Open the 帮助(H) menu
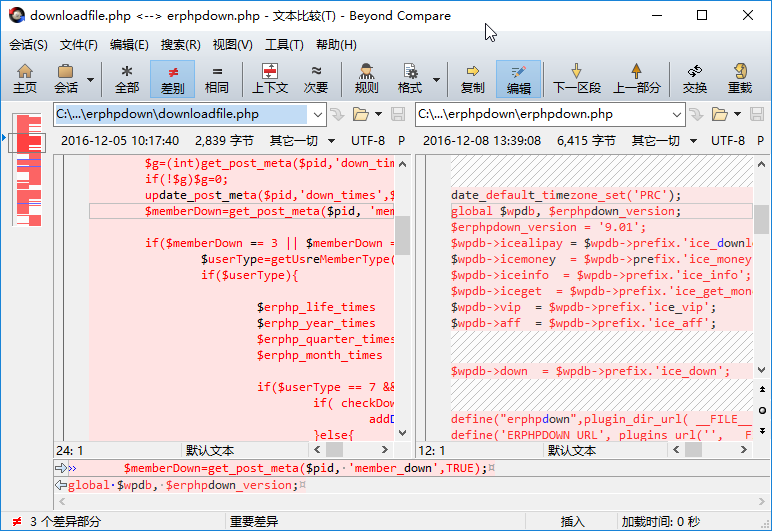772x531 pixels. point(336,45)
